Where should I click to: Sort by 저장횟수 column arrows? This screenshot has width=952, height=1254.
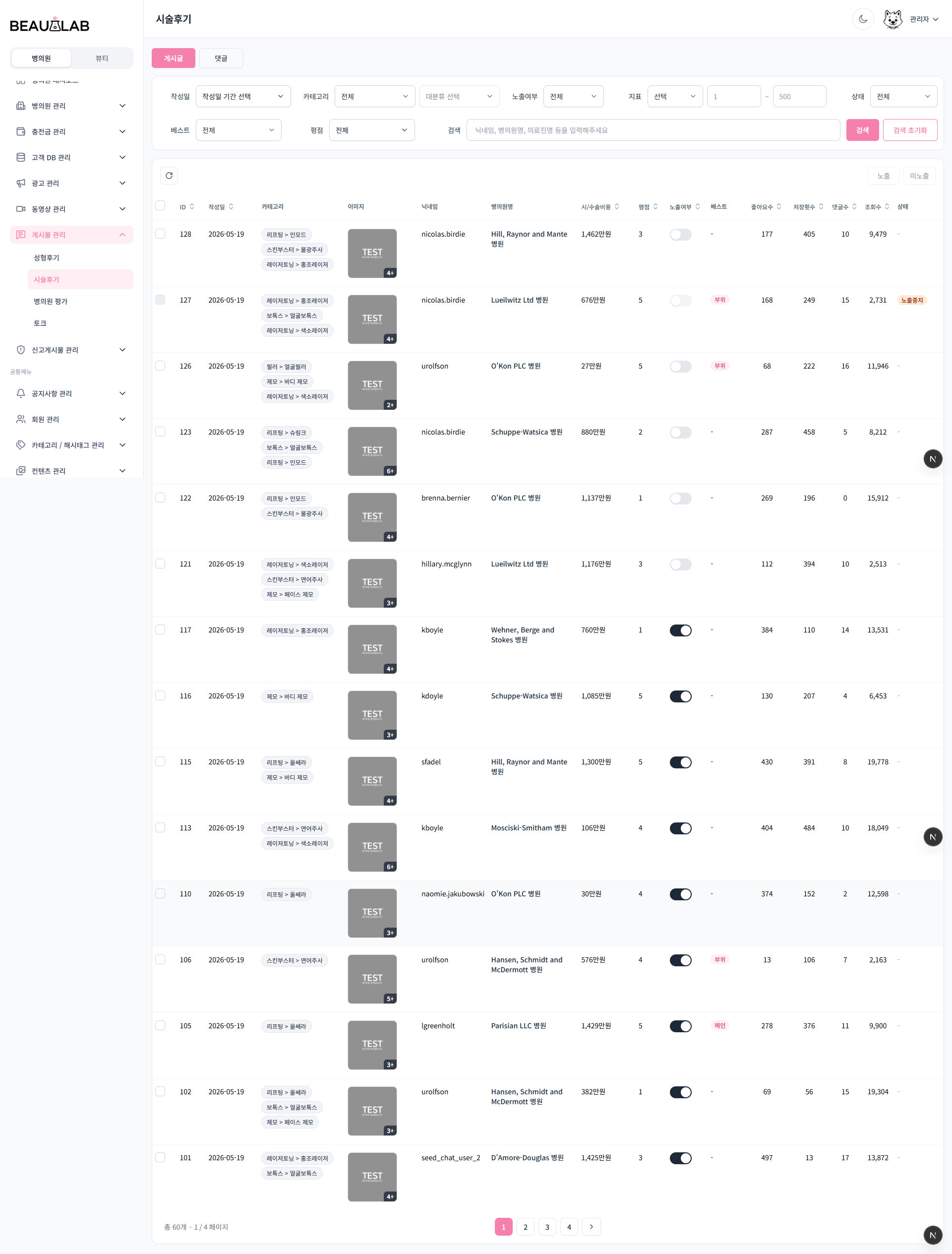821,207
